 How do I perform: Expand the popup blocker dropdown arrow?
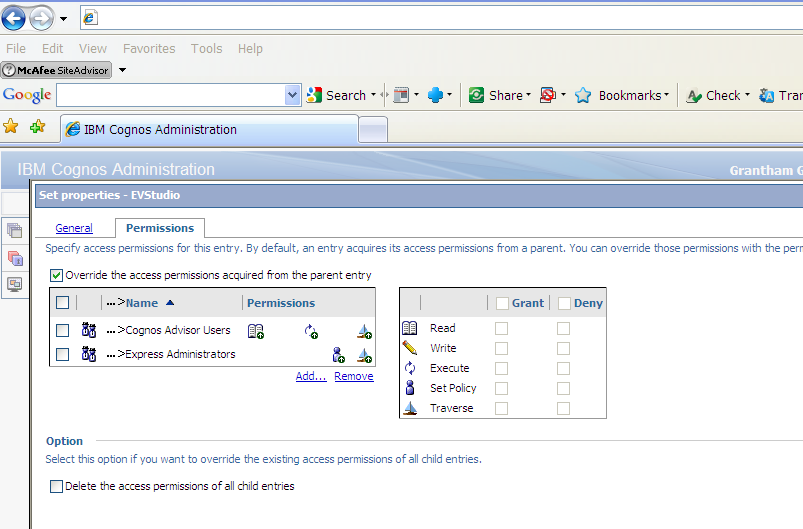563,95
